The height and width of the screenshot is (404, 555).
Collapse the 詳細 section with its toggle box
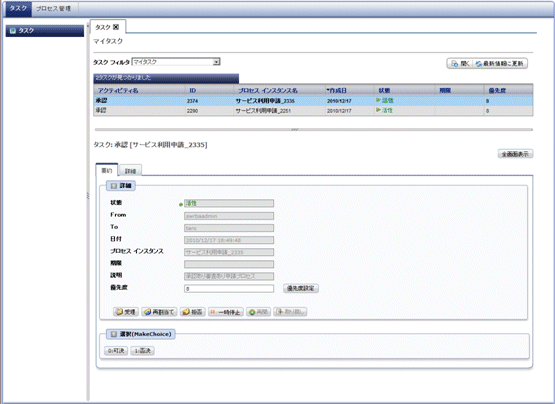pos(114,186)
